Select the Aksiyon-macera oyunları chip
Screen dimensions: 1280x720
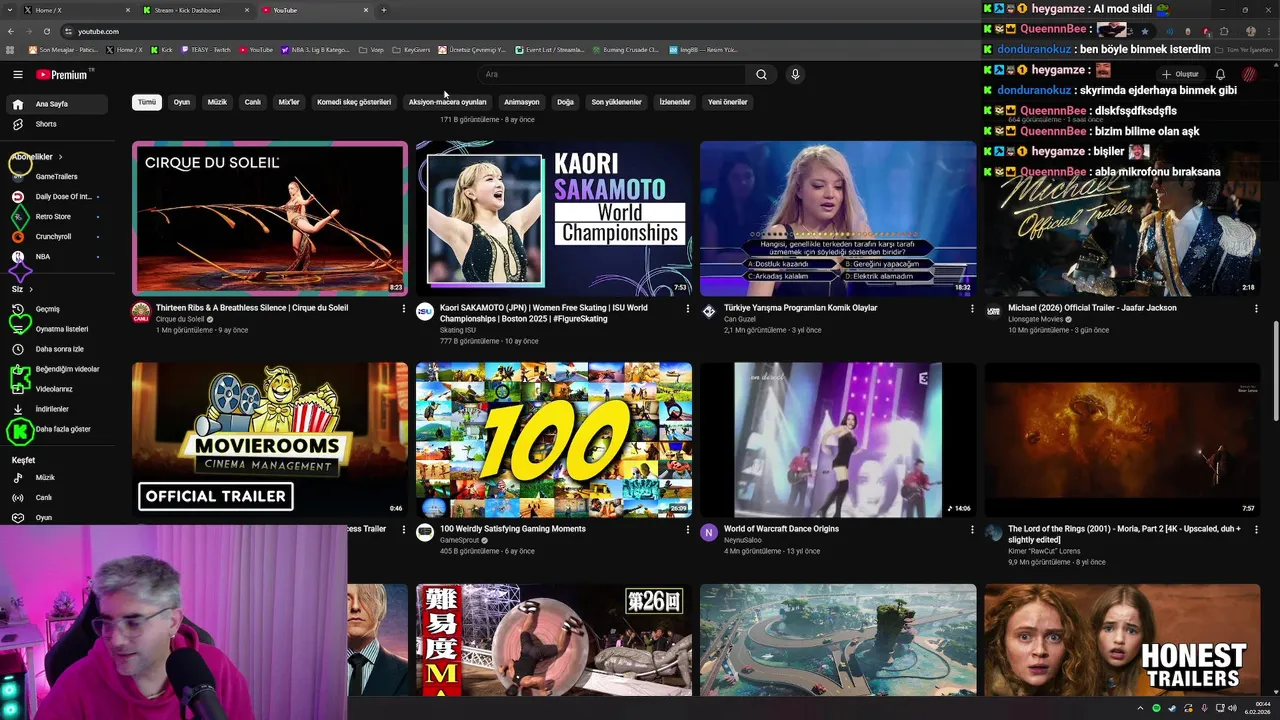(x=447, y=102)
